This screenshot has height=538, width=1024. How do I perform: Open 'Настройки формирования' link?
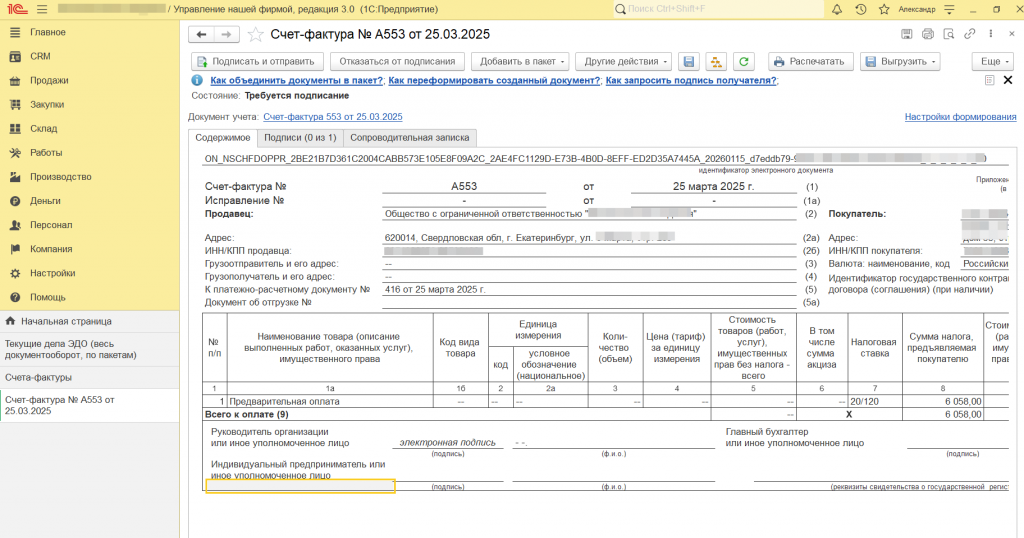coord(960,117)
